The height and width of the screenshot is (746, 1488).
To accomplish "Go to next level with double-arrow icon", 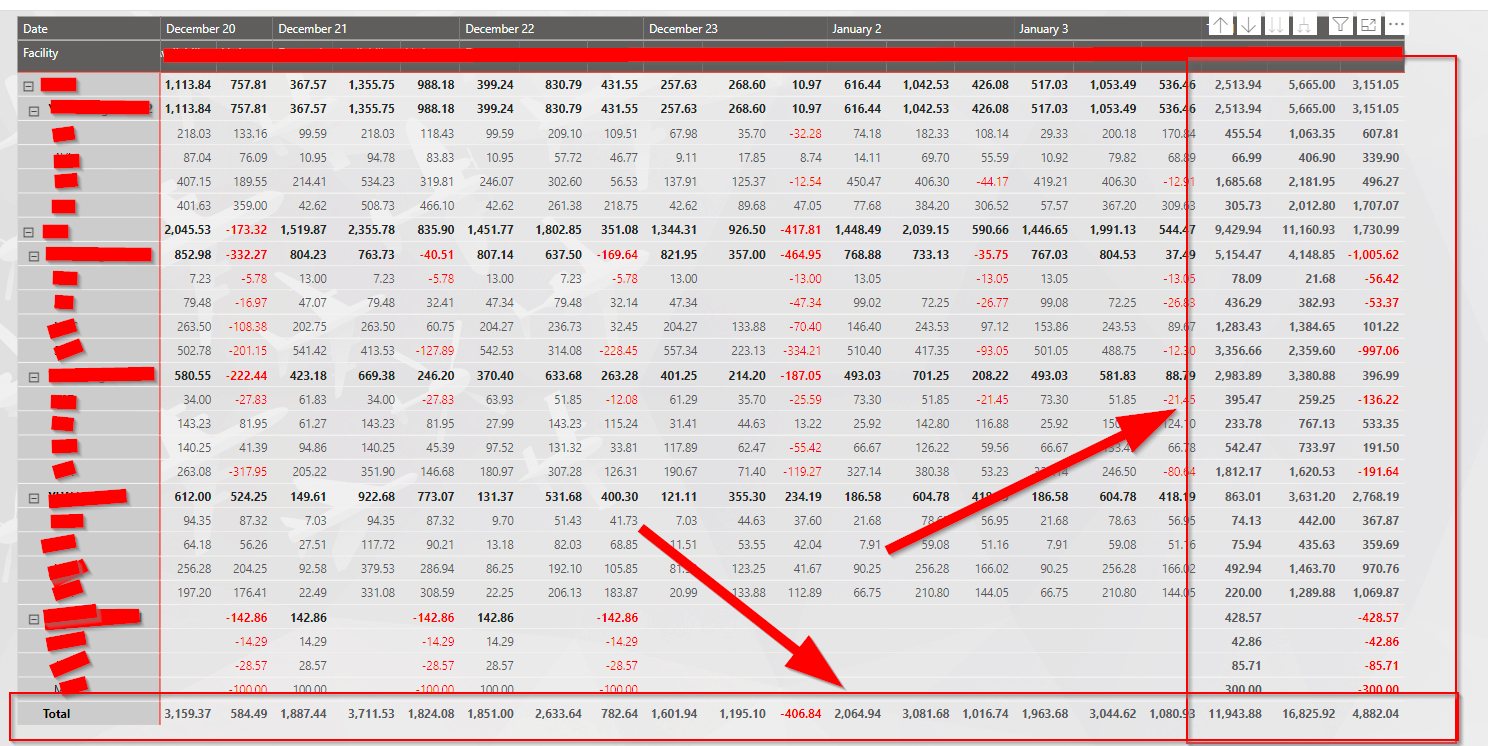I will pos(1276,25).
